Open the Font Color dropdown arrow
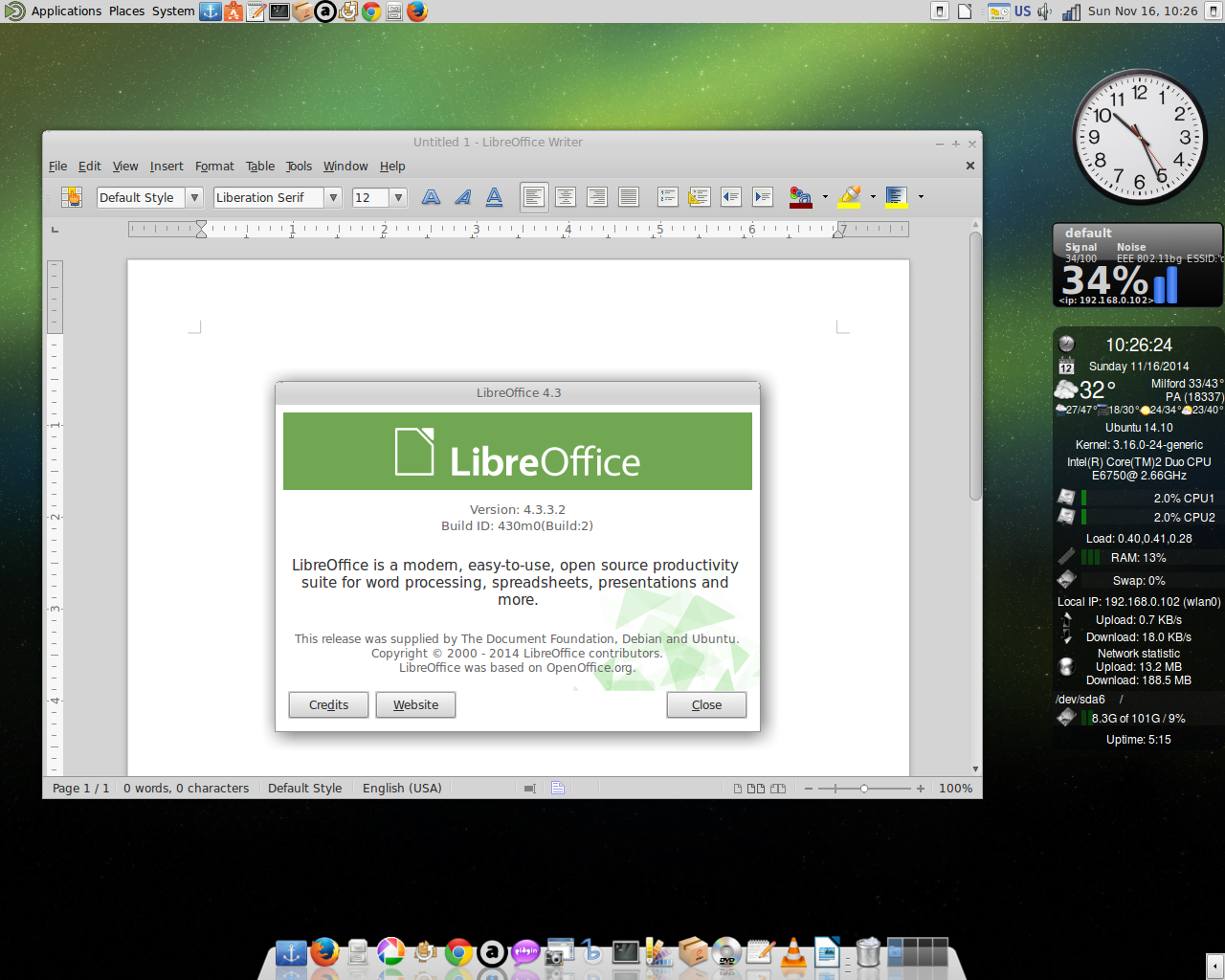This screenshot has height=980, width=1225. click(825, 197)
